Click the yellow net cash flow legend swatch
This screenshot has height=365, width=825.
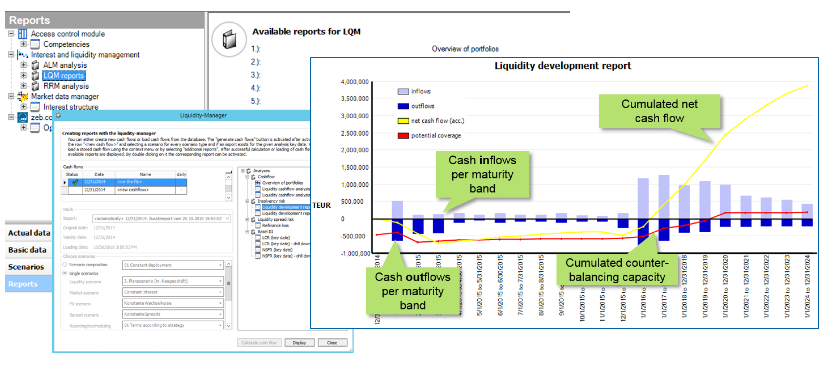click(x=404, y=121)
